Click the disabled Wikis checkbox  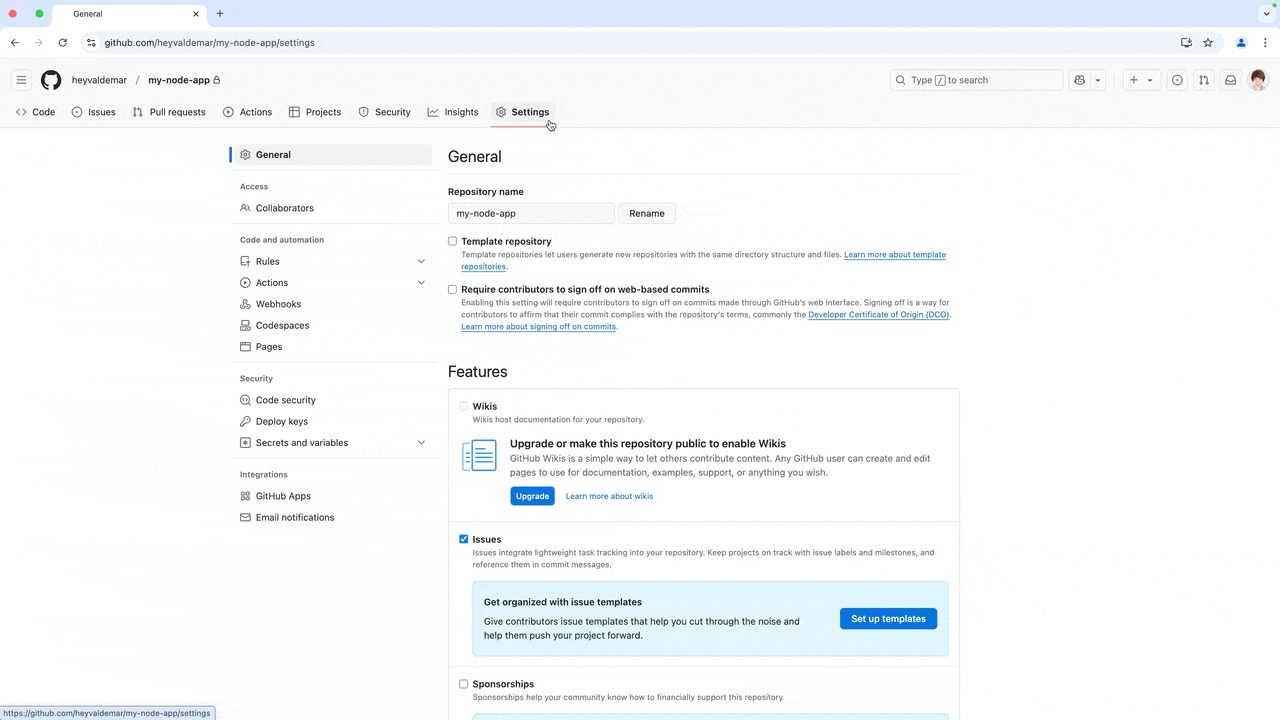click(464, 406)
